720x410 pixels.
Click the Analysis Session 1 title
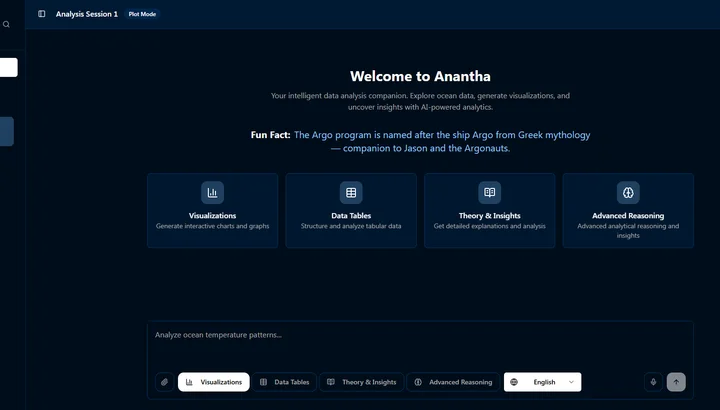[87, 14]
